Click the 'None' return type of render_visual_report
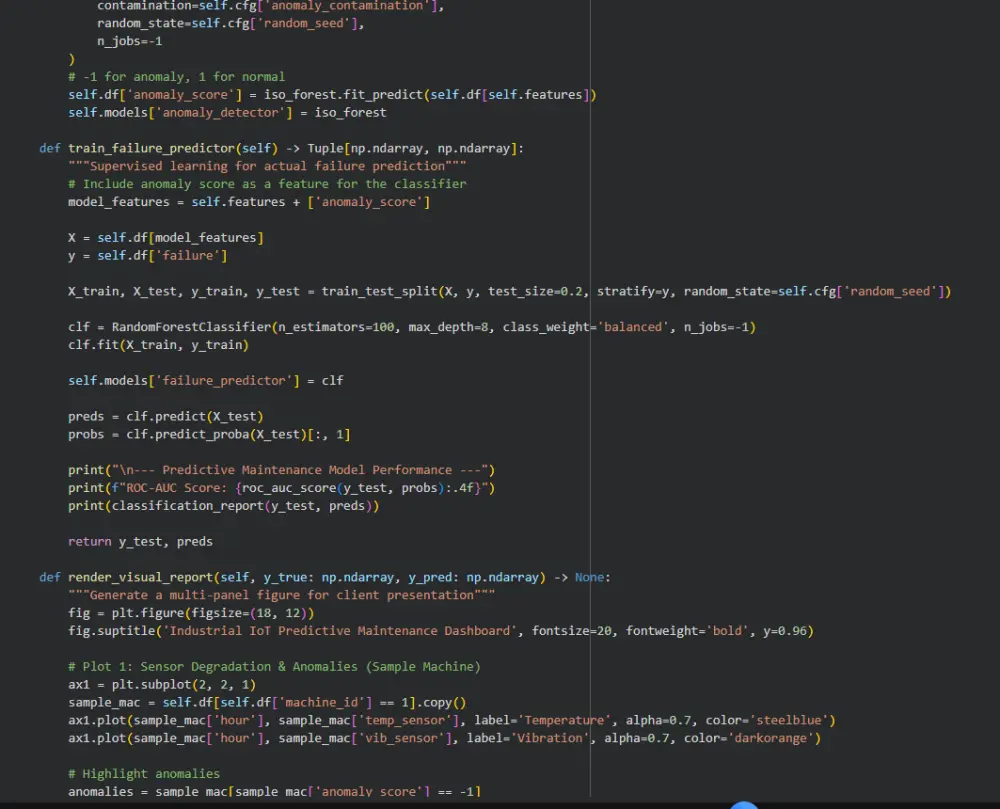The height and width of the screenshot is (809, 1000). point(589,577)
